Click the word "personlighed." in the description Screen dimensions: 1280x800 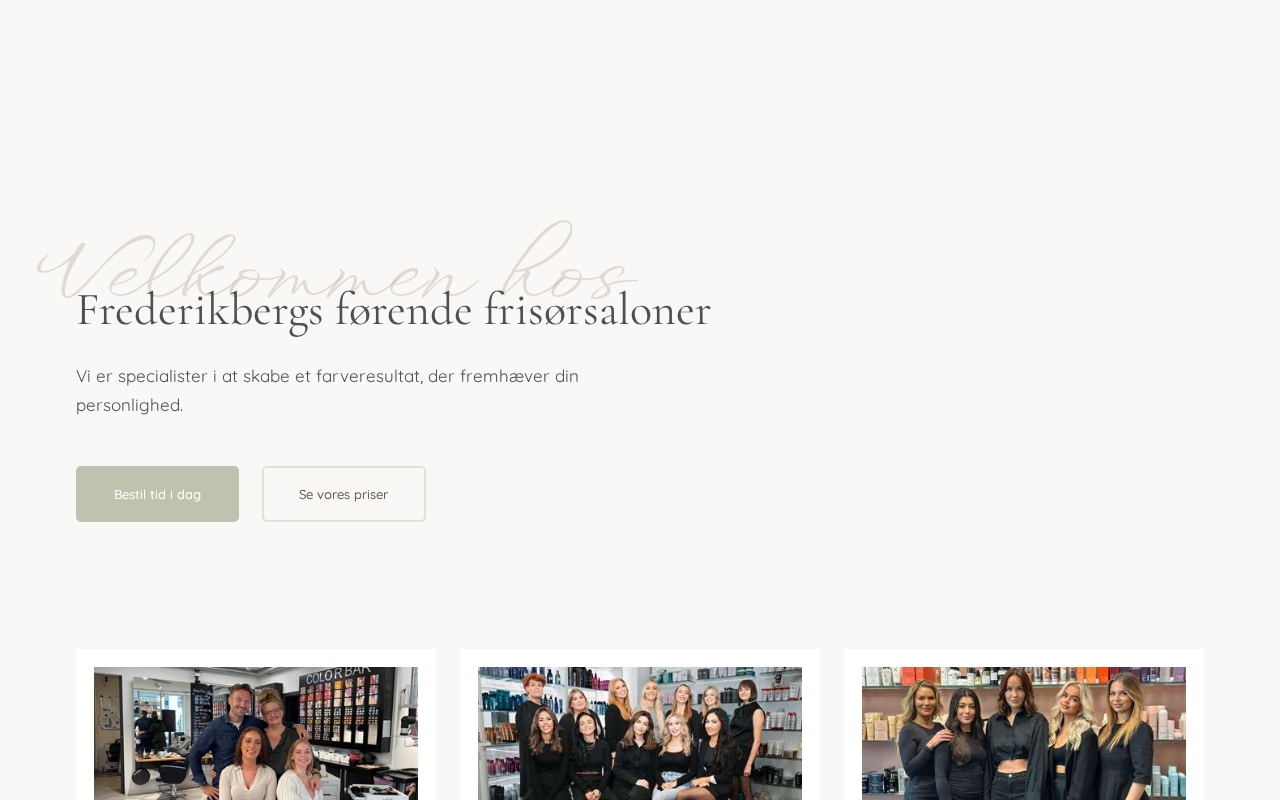[x=129, y=405]
